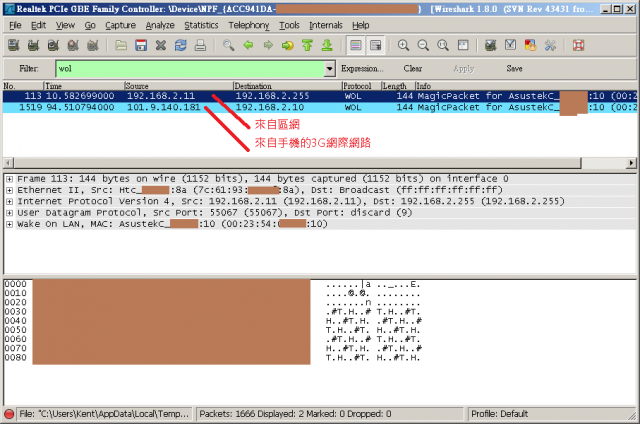Open the Edit menu
Screen dimensions: 640x424
38,25
